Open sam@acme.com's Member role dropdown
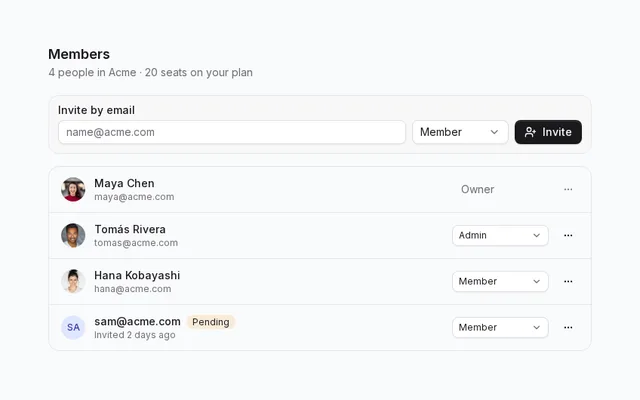This screenshot has height=400, width=640. click(x=500, y=327)
